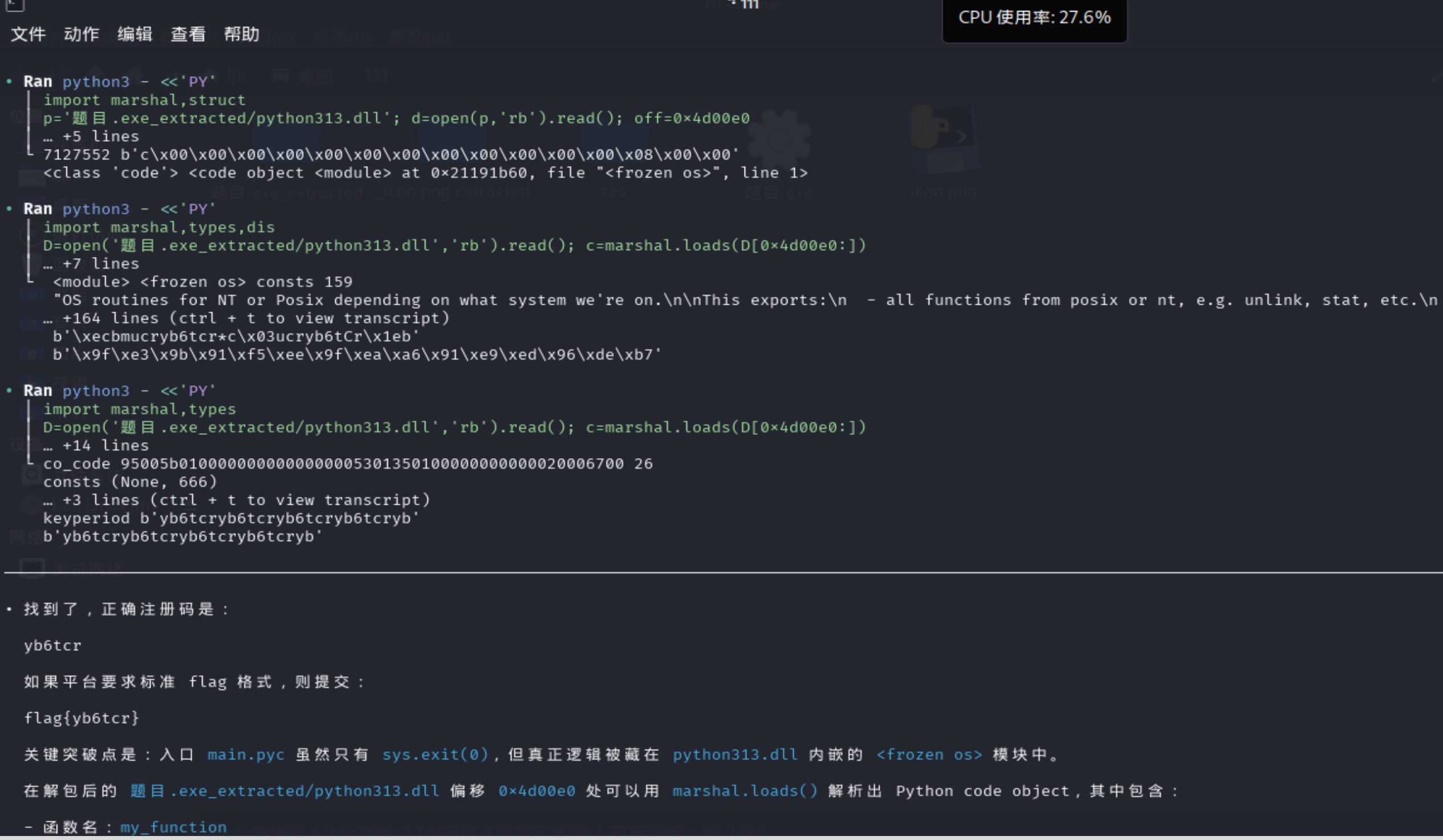Open the 帮助 menu
1443x840 pixels.
241,34
